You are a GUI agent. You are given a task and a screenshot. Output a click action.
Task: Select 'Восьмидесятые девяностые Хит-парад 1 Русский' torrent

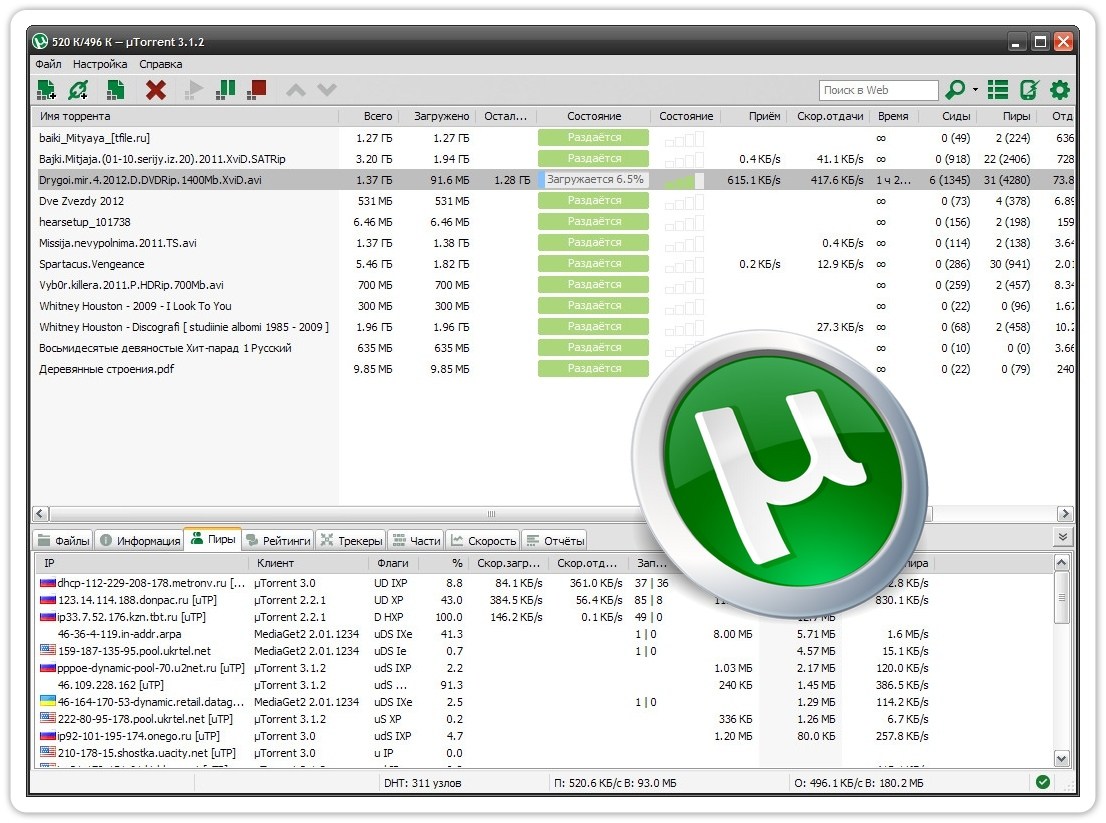165,348
